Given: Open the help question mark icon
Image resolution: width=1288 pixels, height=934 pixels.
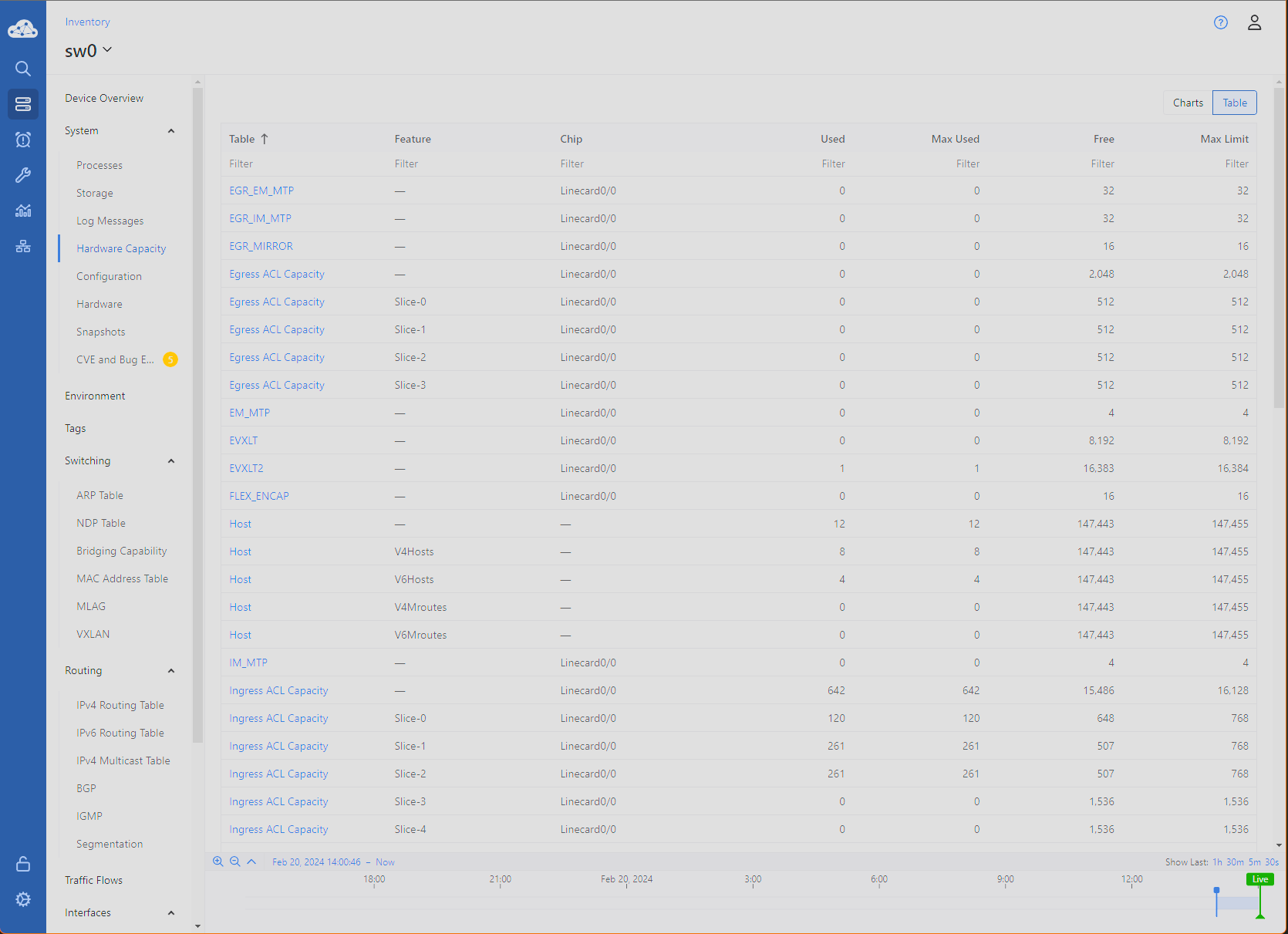Looking at the screenshot, I should (1220, 23).
